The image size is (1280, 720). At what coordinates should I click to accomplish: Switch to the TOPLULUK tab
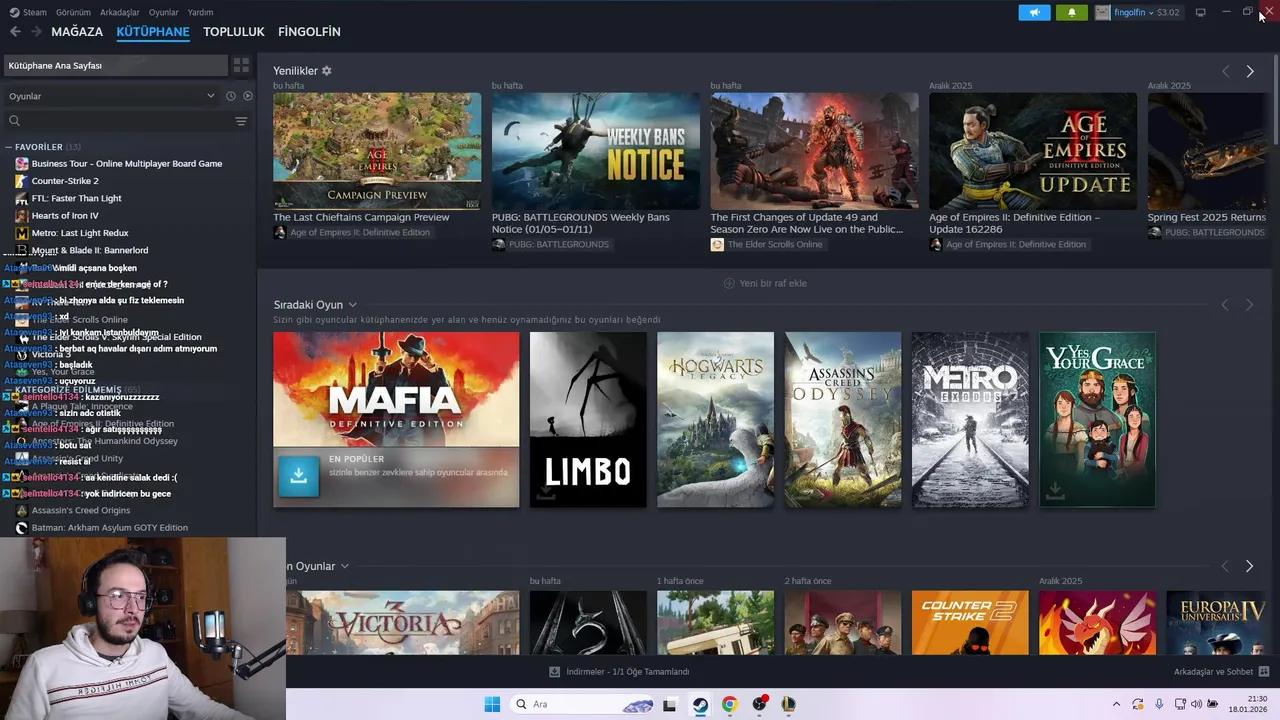coord(234,32)
